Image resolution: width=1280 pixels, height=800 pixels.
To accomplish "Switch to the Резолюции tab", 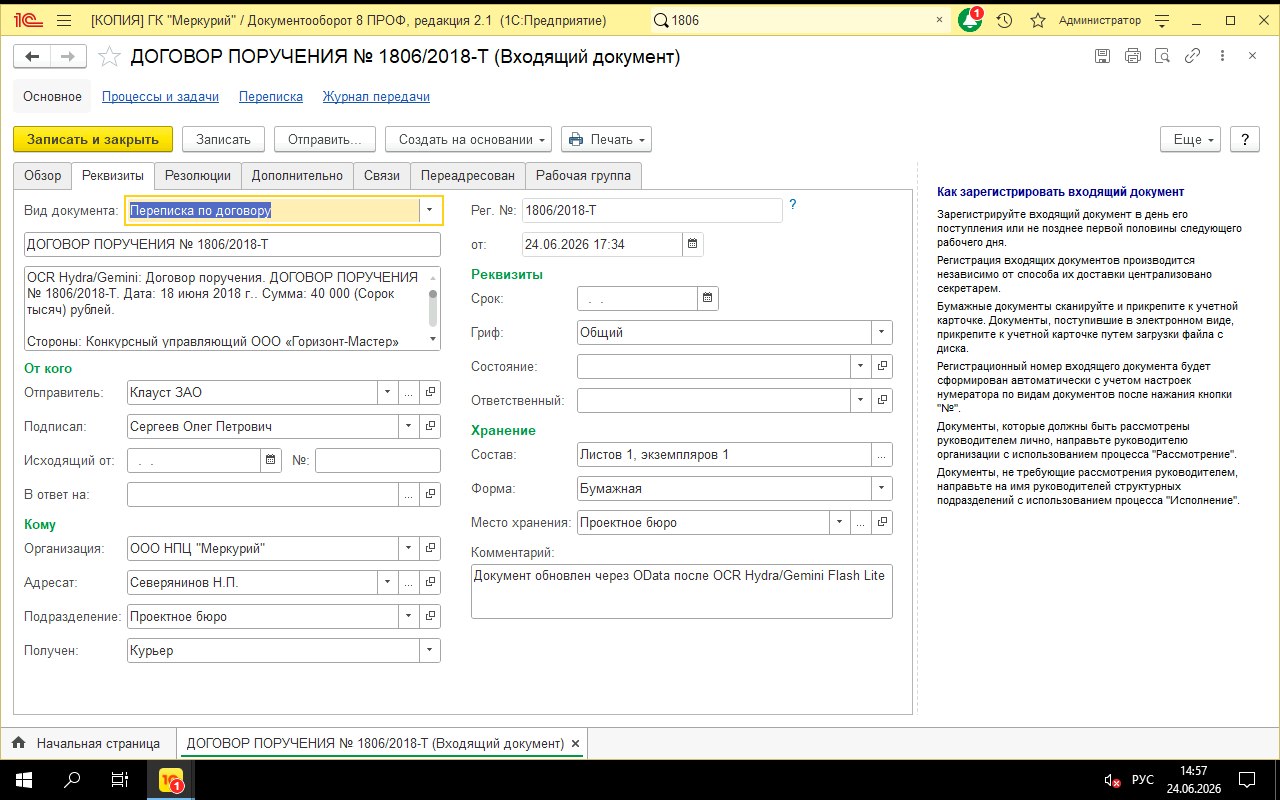I will [x=198, y=175].
